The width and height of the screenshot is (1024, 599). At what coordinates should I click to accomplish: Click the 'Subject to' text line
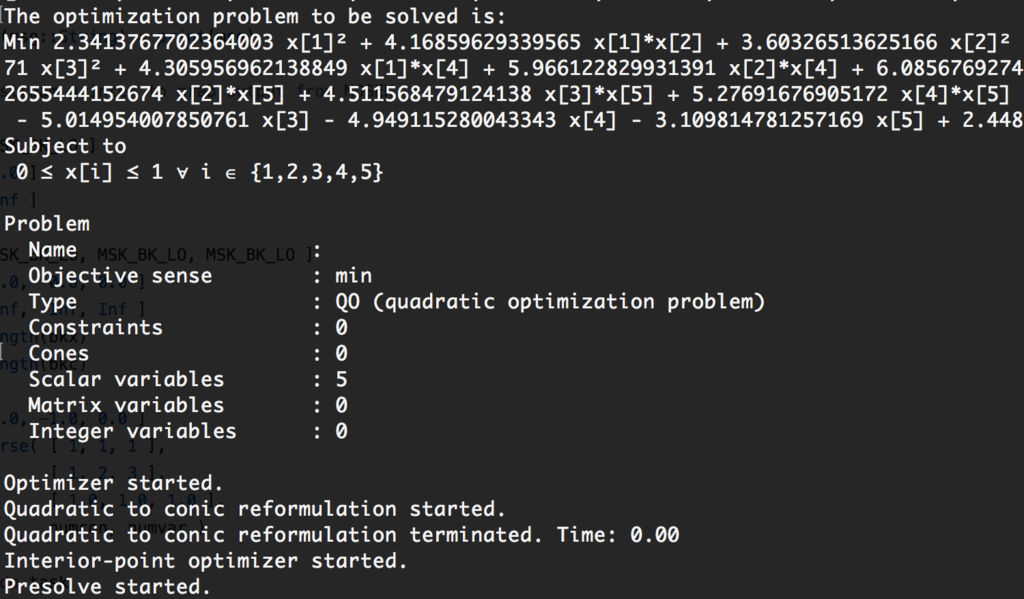65,146
